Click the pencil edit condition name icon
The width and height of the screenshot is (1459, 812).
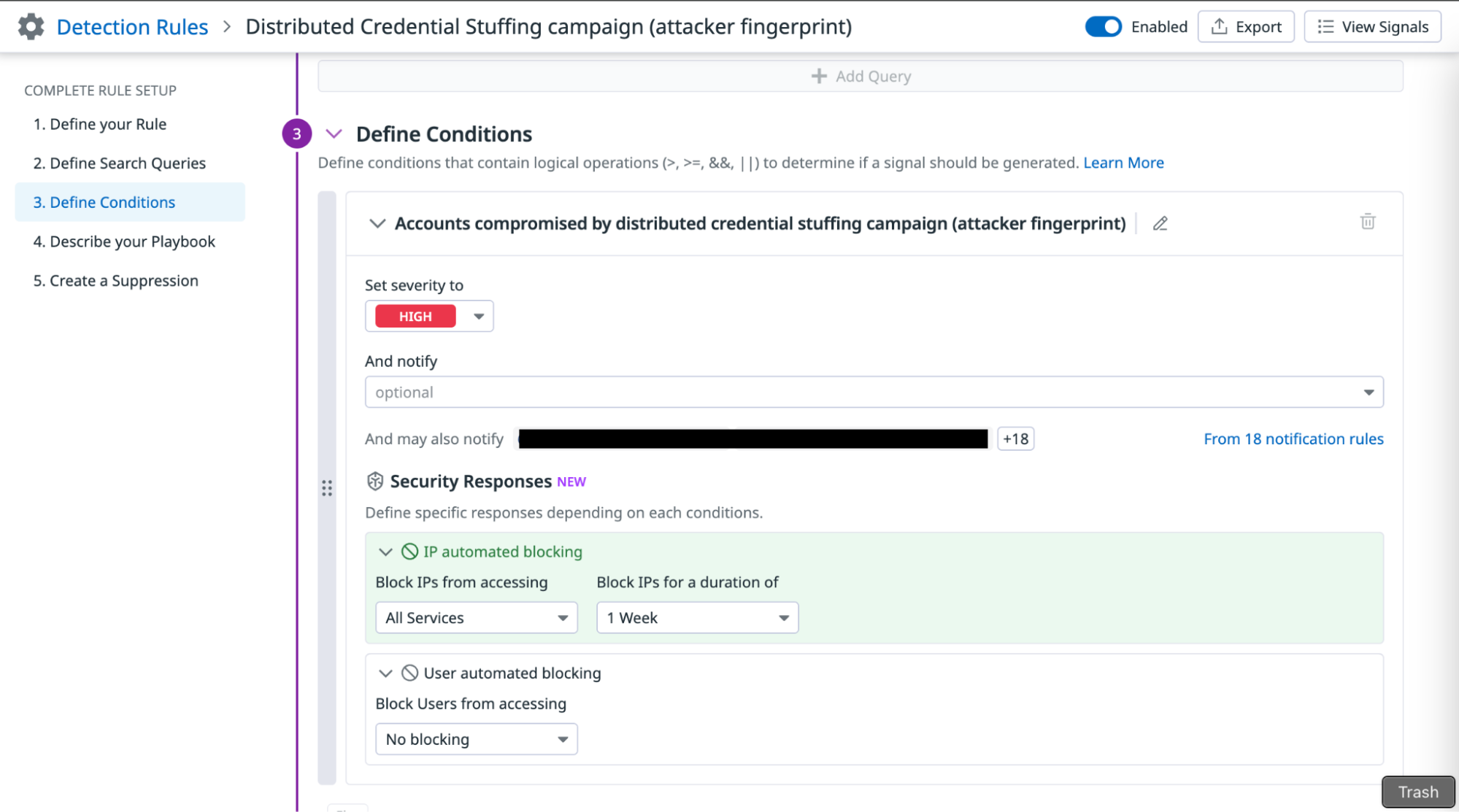(1160, 224)
